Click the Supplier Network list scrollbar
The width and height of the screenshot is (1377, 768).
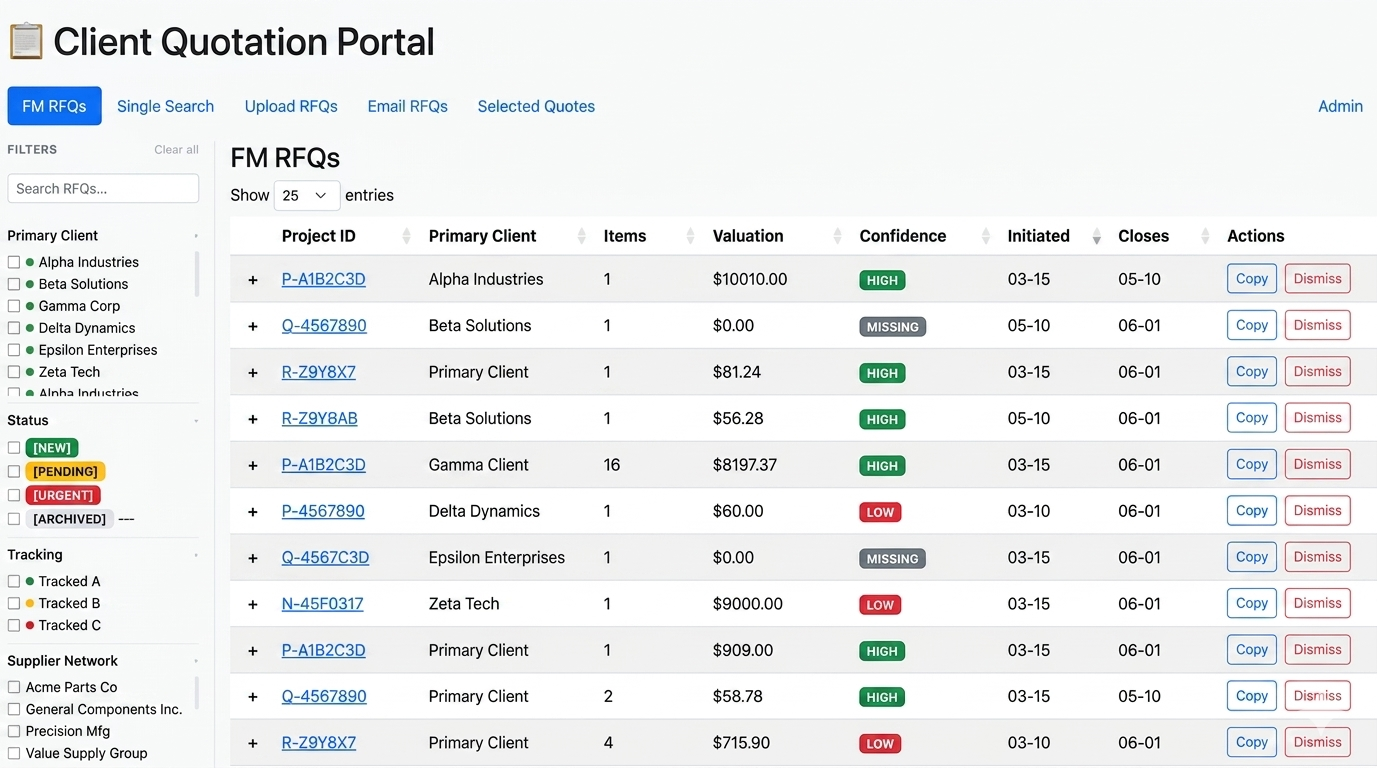[x=196, y=693]
